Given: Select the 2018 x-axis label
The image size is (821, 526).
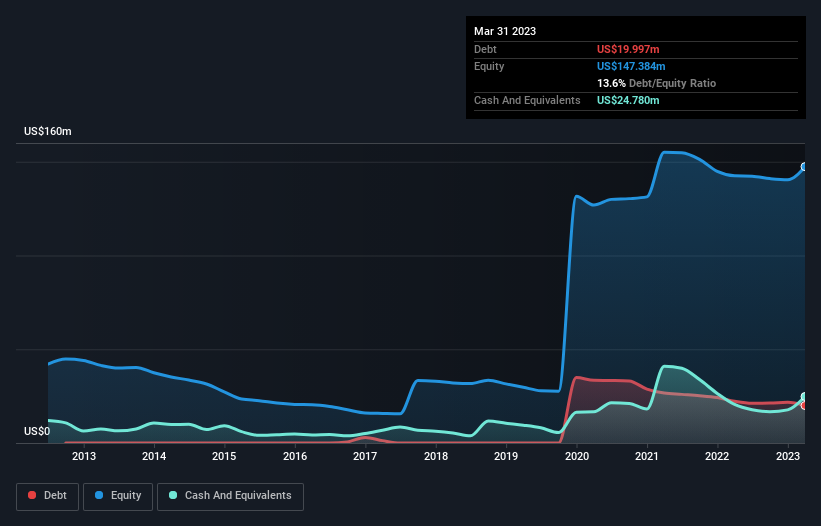Looking at the screenshot, I should [436, 456].
